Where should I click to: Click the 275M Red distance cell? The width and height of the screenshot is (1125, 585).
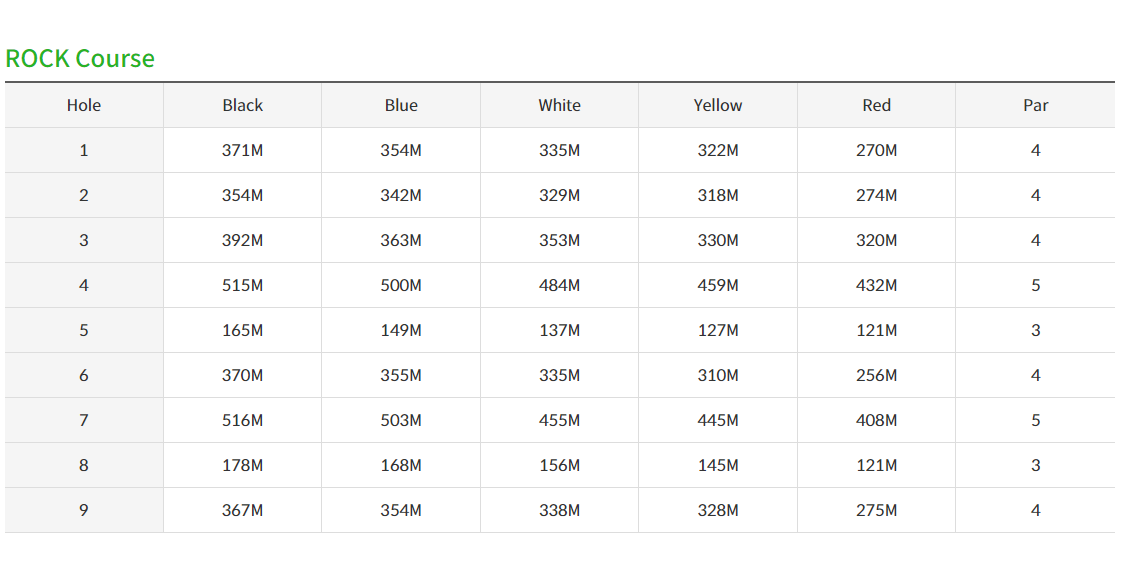[x=876, y=510]
